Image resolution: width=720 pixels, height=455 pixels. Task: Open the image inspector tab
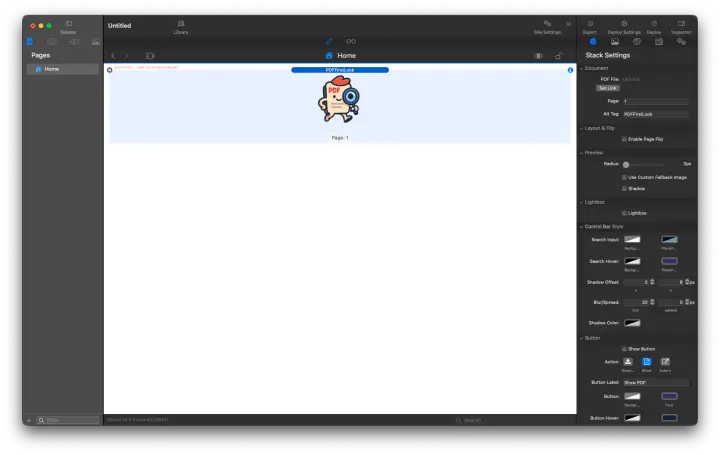(x=615, y=42)
